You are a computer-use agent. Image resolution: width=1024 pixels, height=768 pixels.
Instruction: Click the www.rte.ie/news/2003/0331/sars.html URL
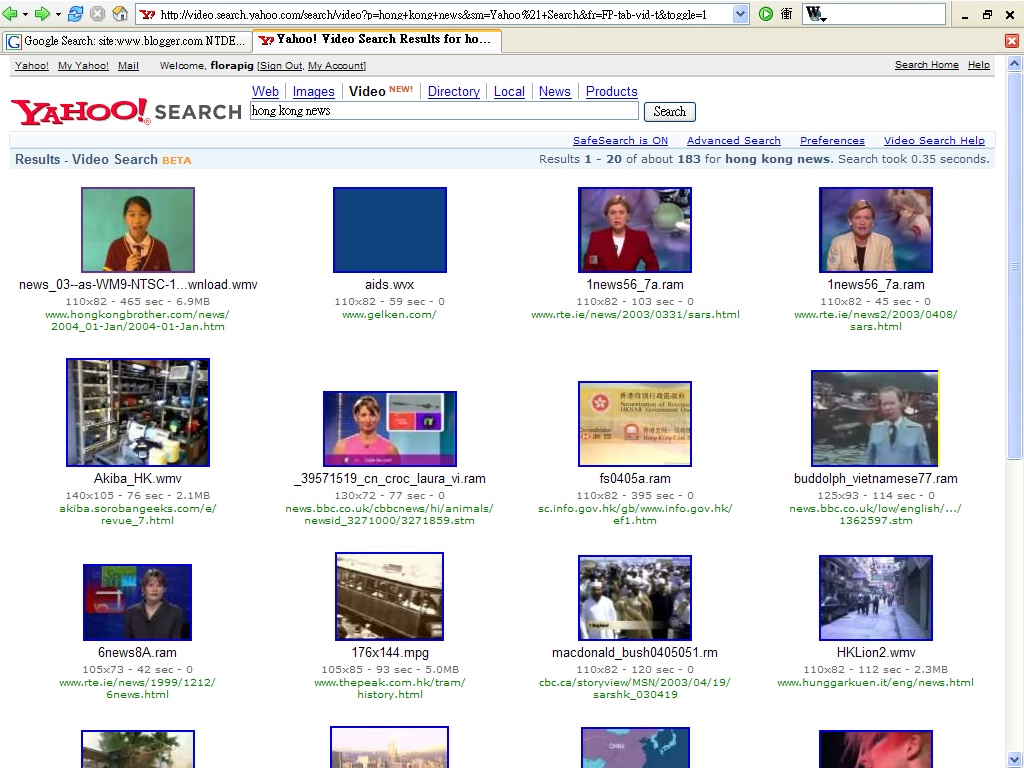(x=635, y=315)
